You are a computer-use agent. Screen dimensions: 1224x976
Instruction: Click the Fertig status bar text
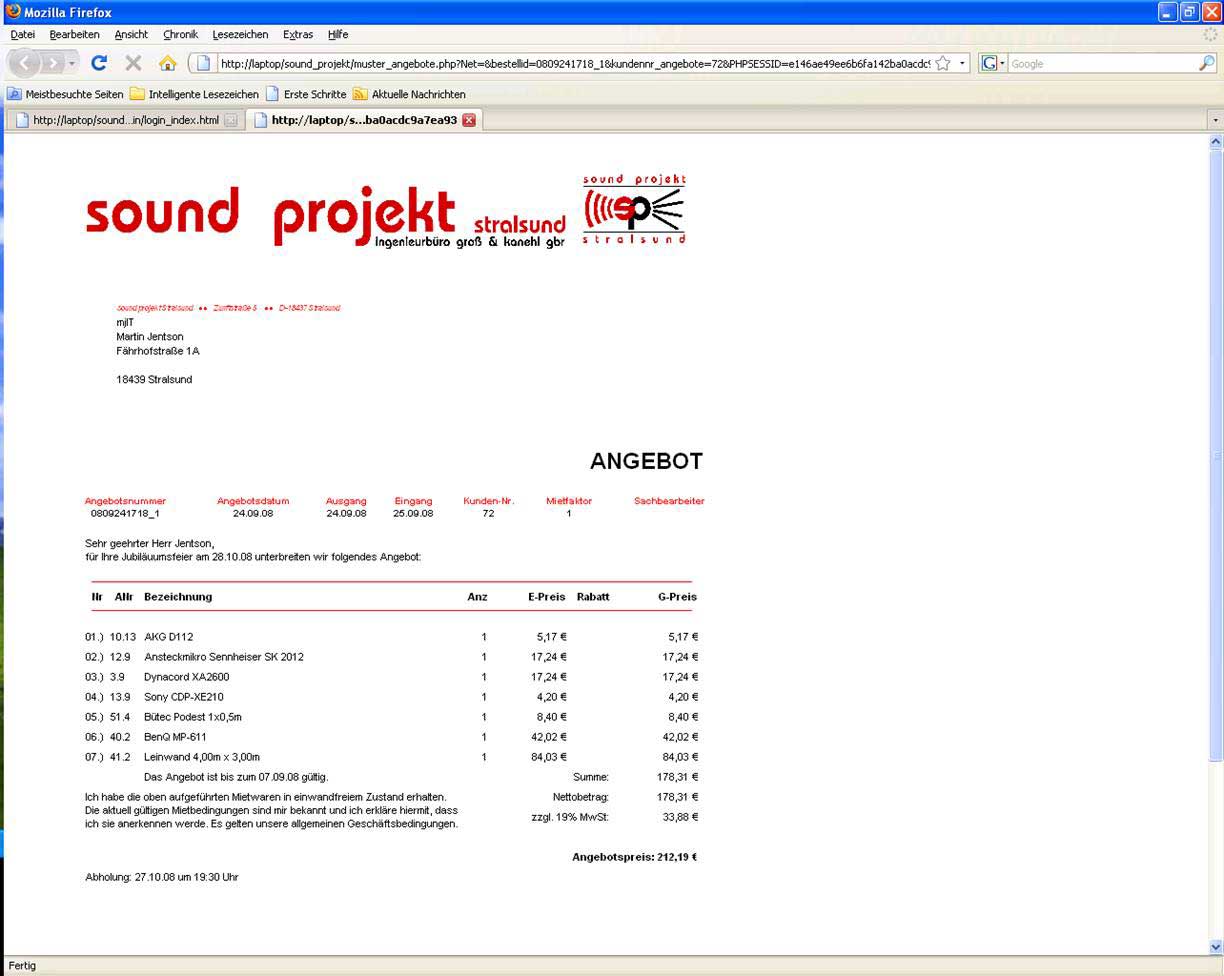pyautogui.click(x=22, y=966)
